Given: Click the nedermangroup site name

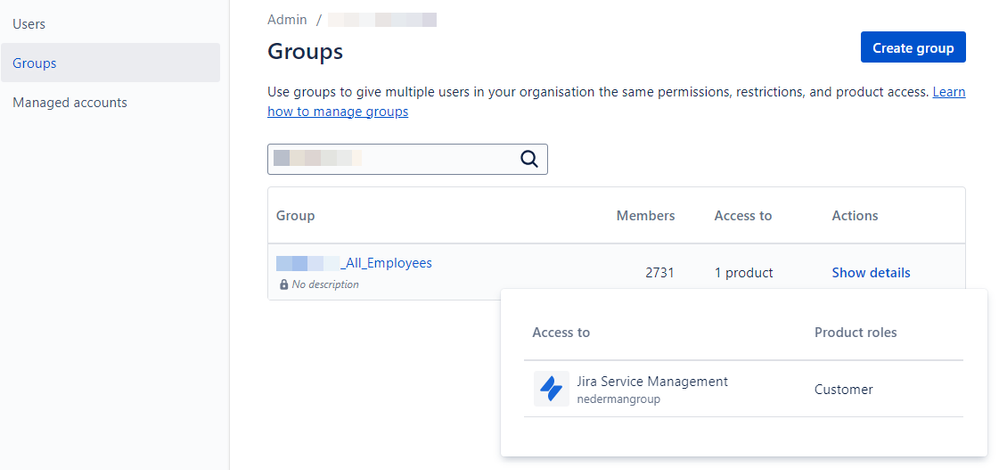Looking at the screenshot, I should (618, 400).
